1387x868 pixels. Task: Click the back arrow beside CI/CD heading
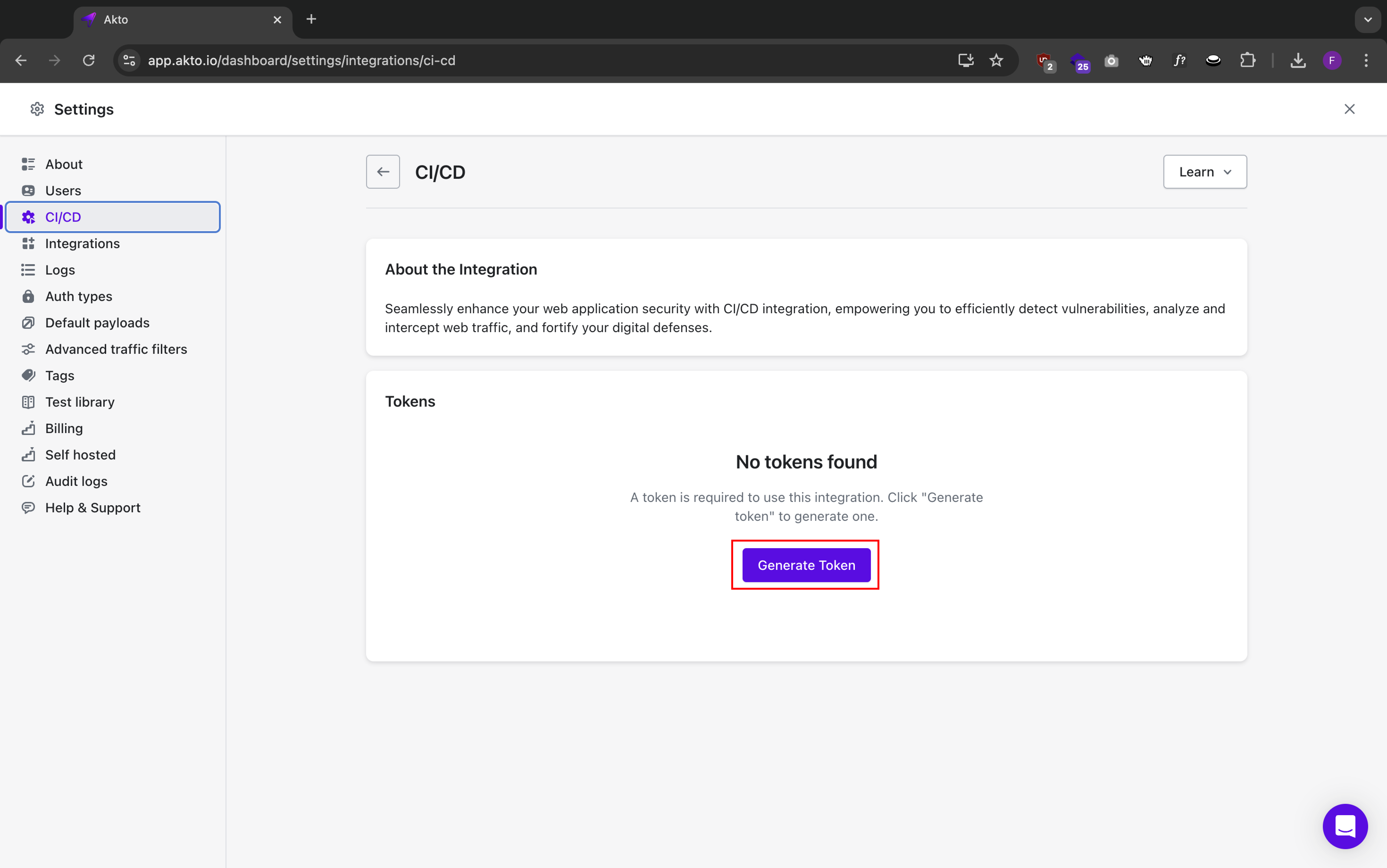pos(383,172)
